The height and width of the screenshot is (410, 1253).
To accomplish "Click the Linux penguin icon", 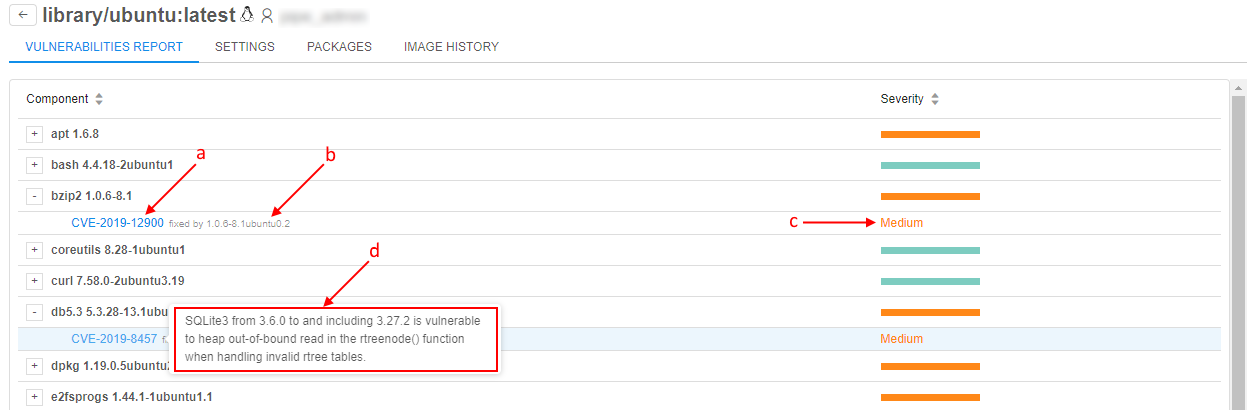I will 247,15.
